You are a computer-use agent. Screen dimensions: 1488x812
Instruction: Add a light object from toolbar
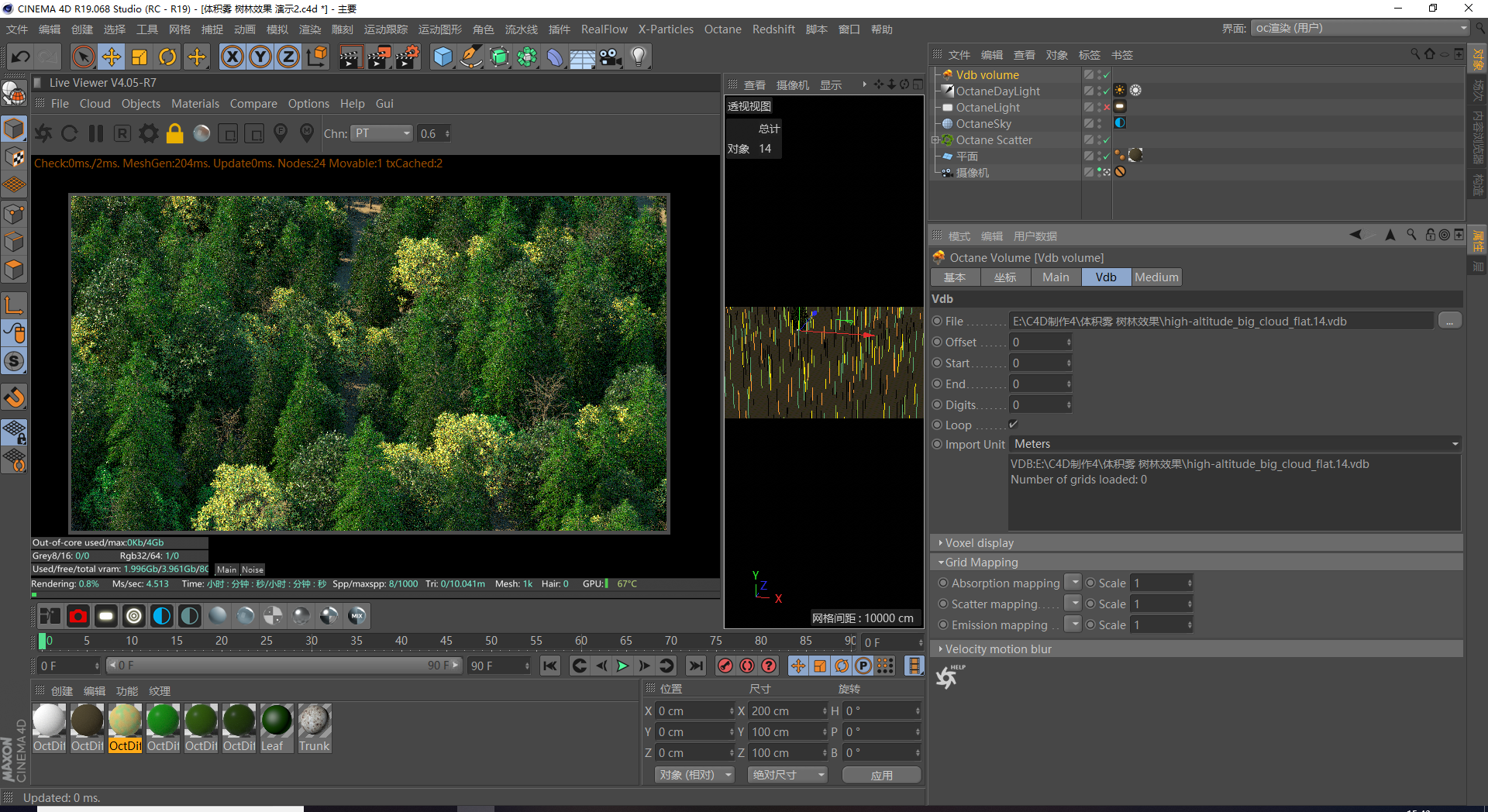639,57
